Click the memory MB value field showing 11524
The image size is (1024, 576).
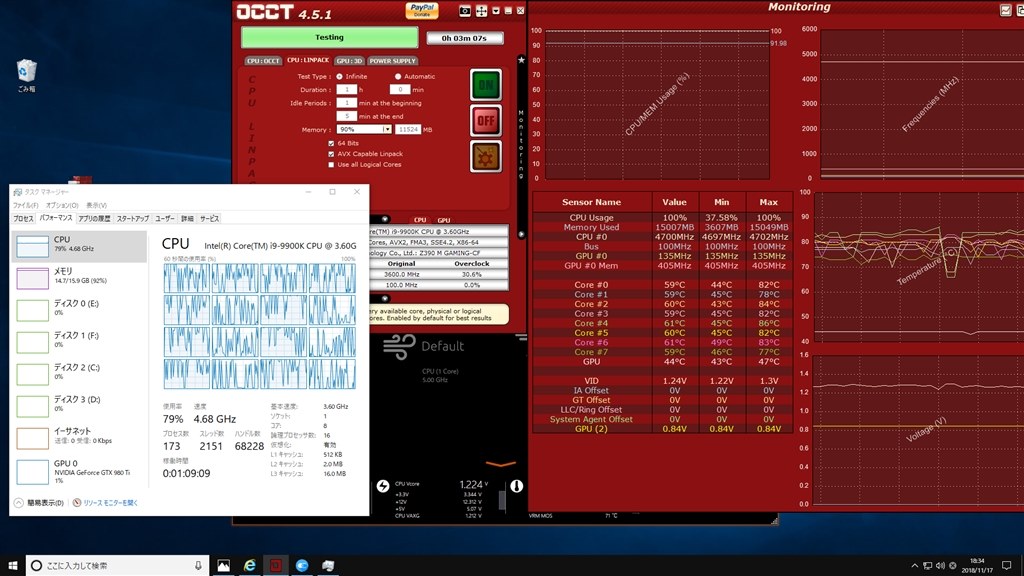(x=408, y=129)
